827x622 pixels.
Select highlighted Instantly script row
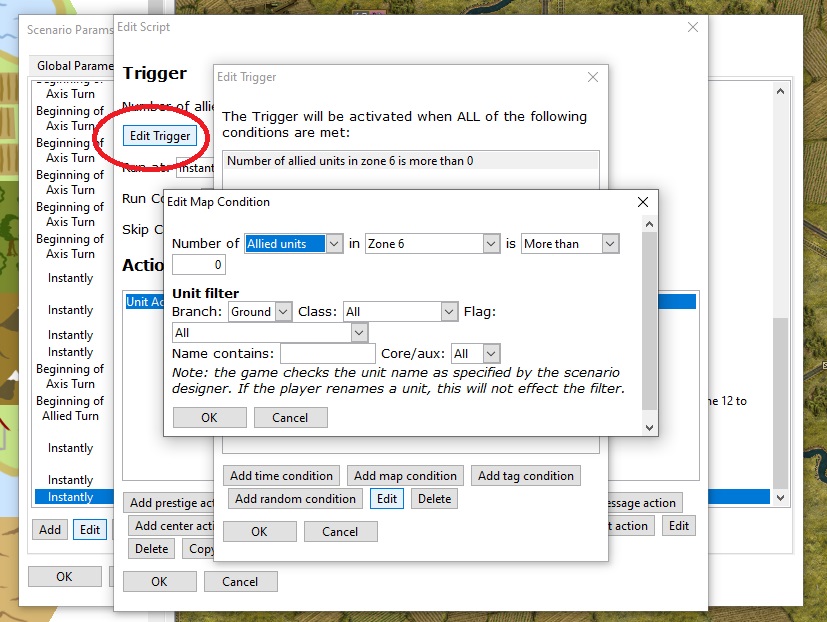point(73,497)
